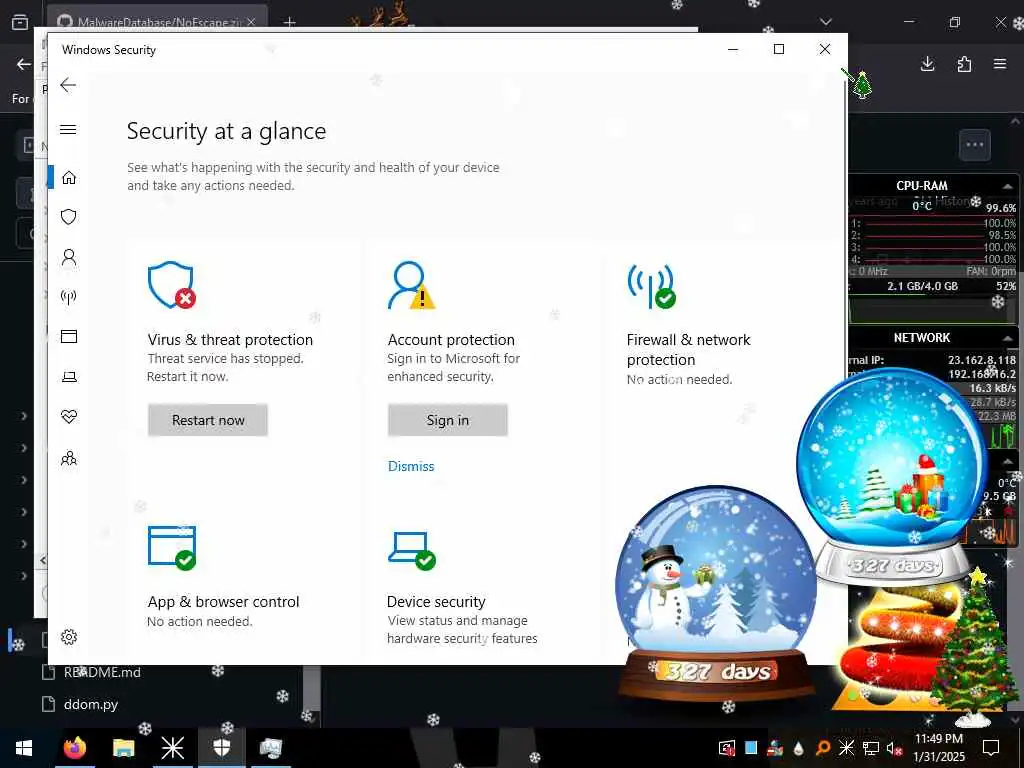
Task: Open the Action Center notifications icon
Action: (991, 748)
